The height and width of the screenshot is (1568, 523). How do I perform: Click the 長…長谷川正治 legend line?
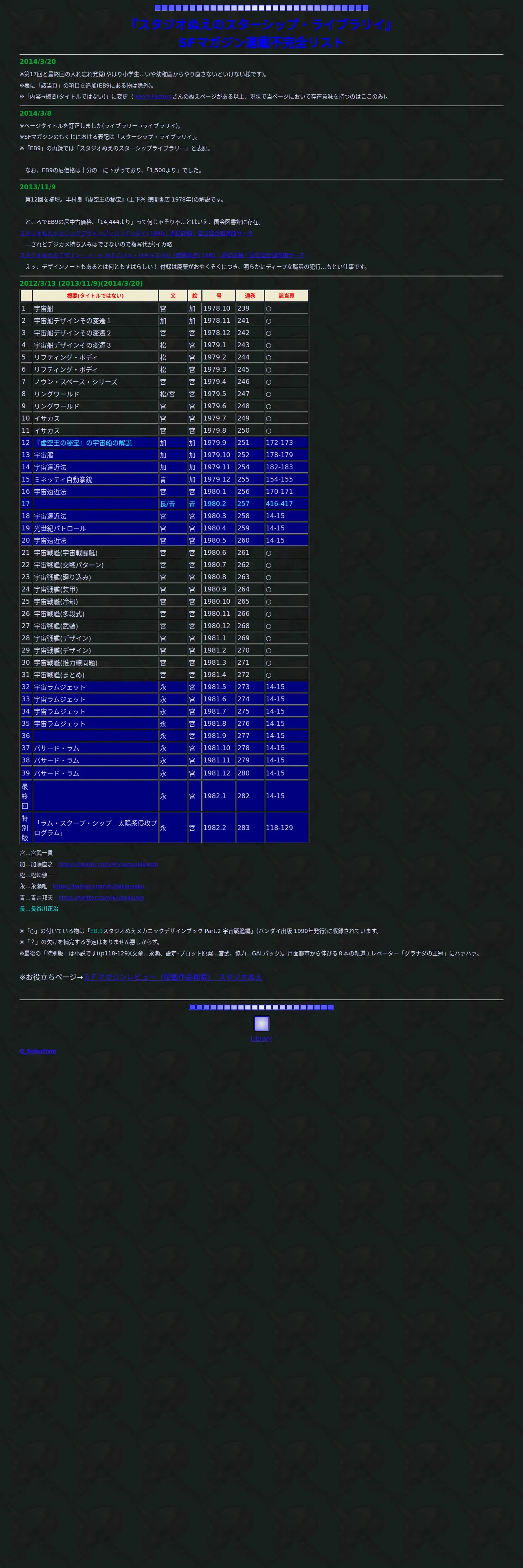39,909
